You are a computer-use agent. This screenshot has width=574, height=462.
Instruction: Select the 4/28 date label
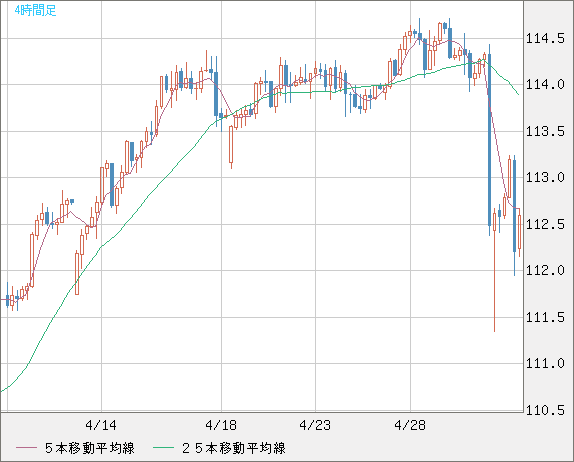pyautogui.click(x=410, y=425)
